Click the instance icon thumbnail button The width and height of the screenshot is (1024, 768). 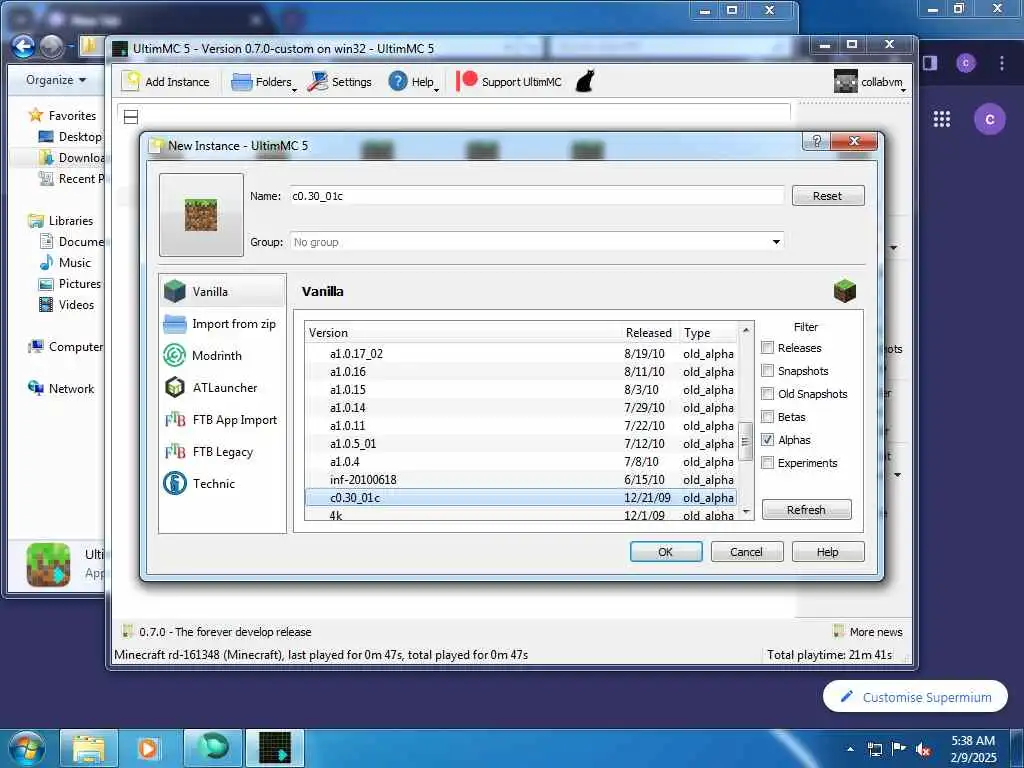click(x=201, y=215)
